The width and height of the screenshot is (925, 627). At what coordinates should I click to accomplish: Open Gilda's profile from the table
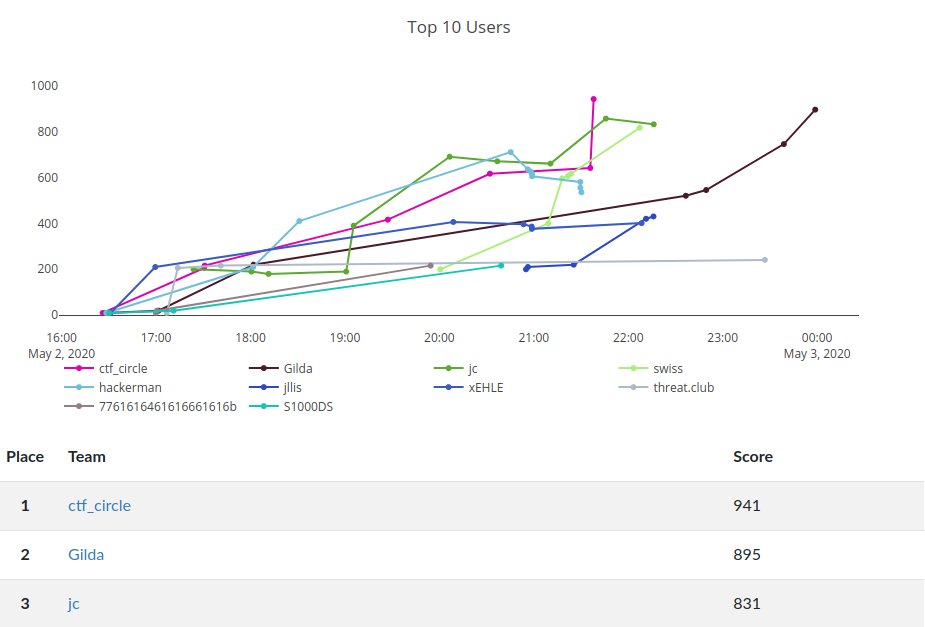coord(85,555)
